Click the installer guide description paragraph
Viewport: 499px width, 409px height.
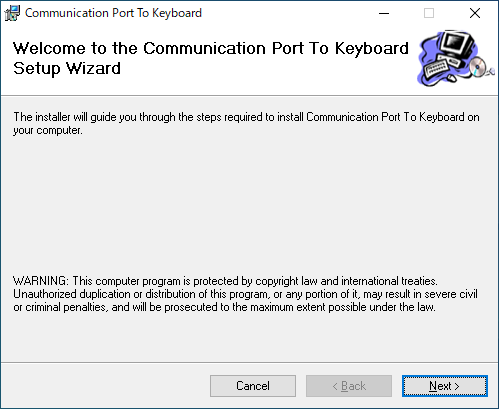(x=246, y=124)
